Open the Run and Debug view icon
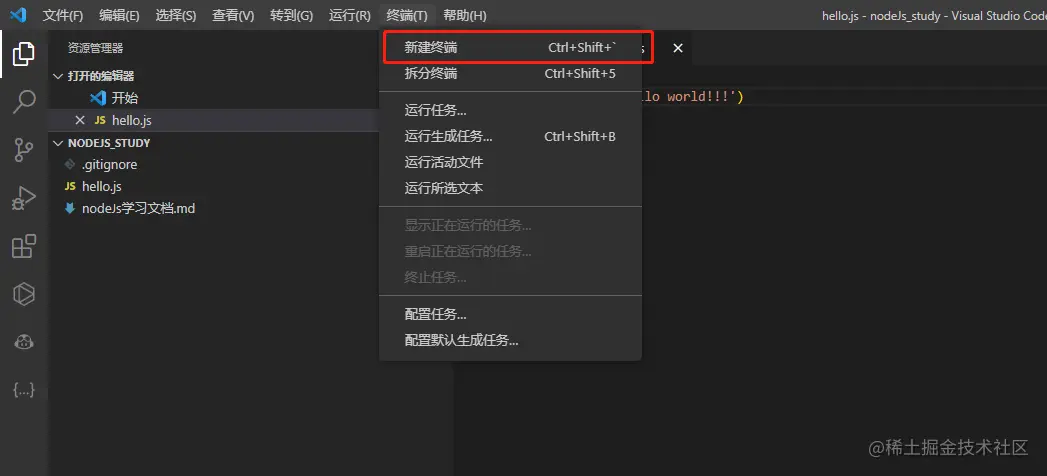Screen dimensions: 1047x476 (x=23, y=198)
